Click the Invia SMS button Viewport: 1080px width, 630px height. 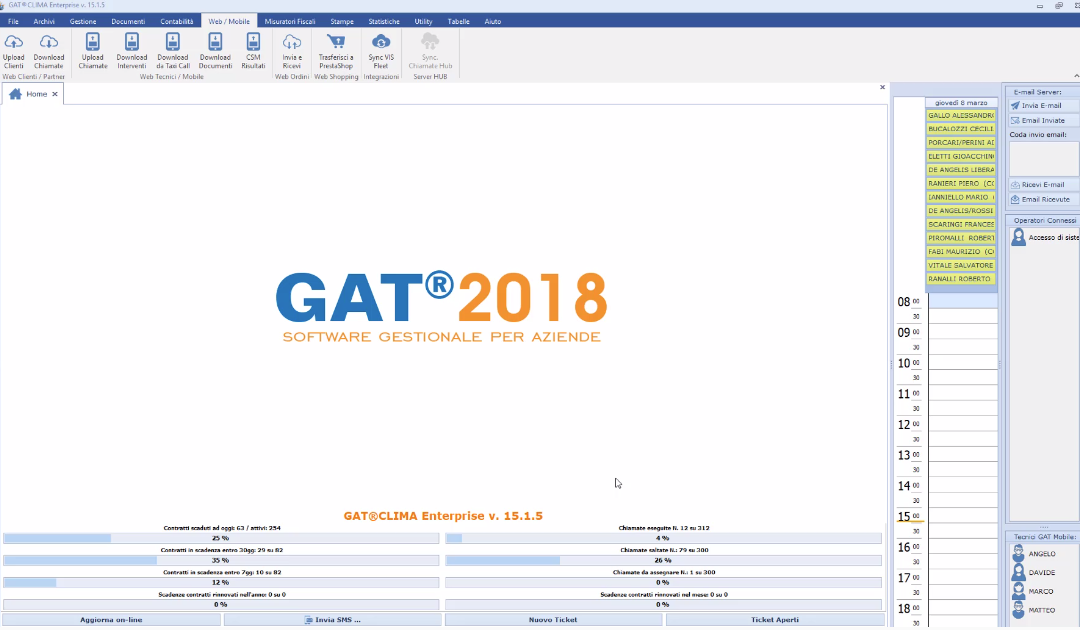333,620
